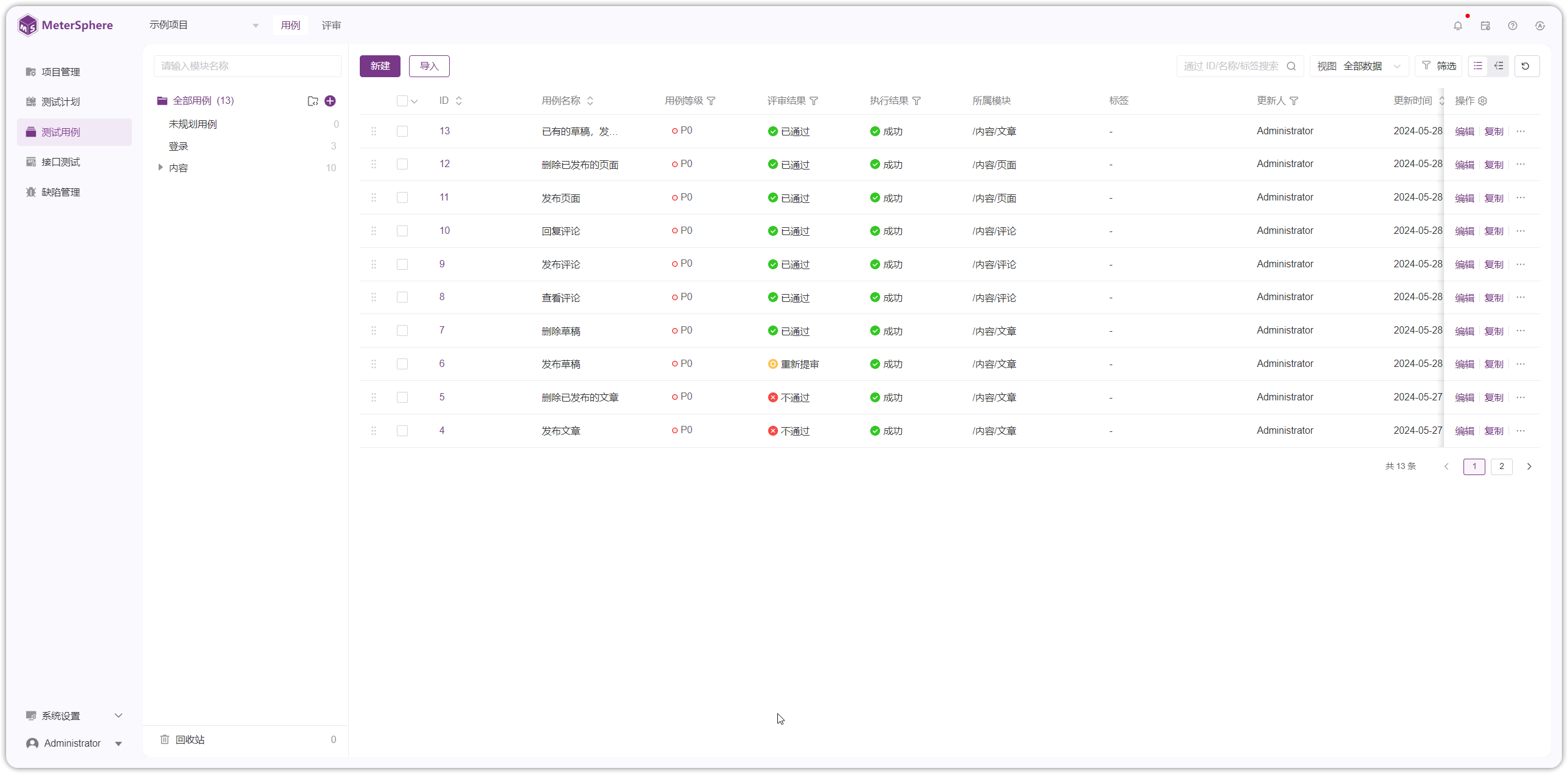The width and height of the screenshot is (1568, 774).
Task: Open the 筛选 filter button
Action: (x=1439, y=66)
